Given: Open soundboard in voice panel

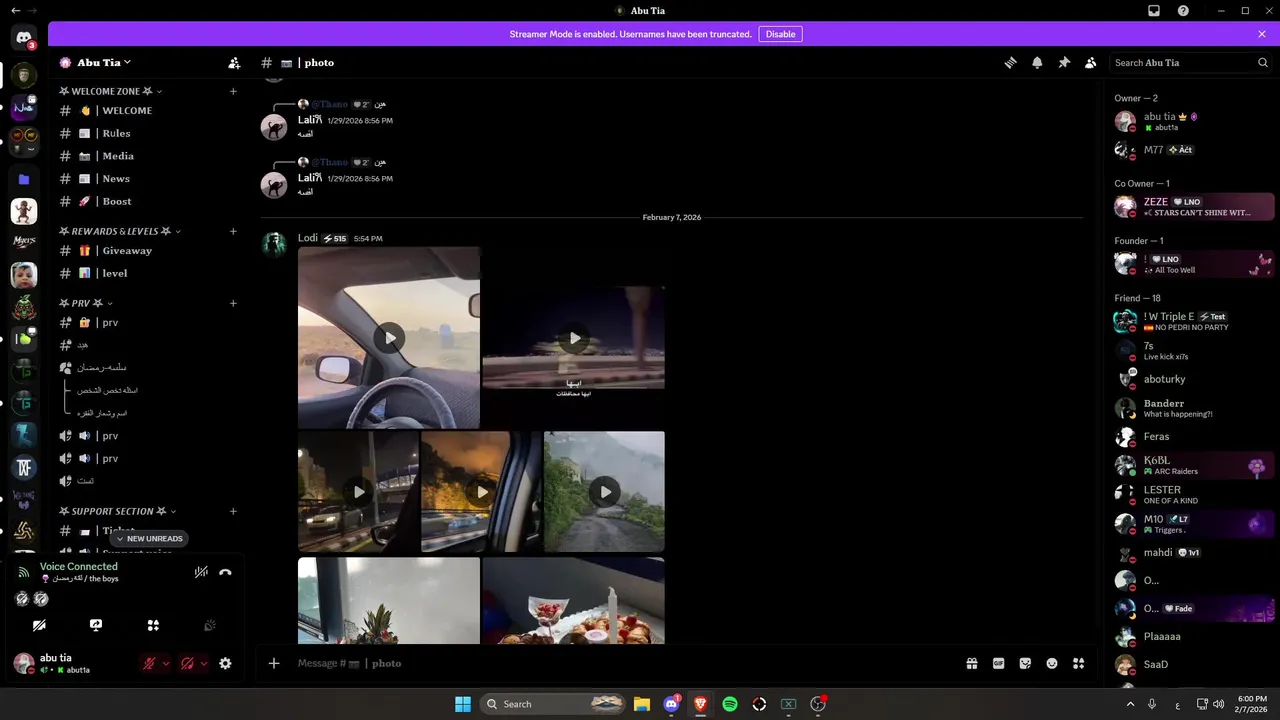Looking at the screenshot, I should pos(210,625).
